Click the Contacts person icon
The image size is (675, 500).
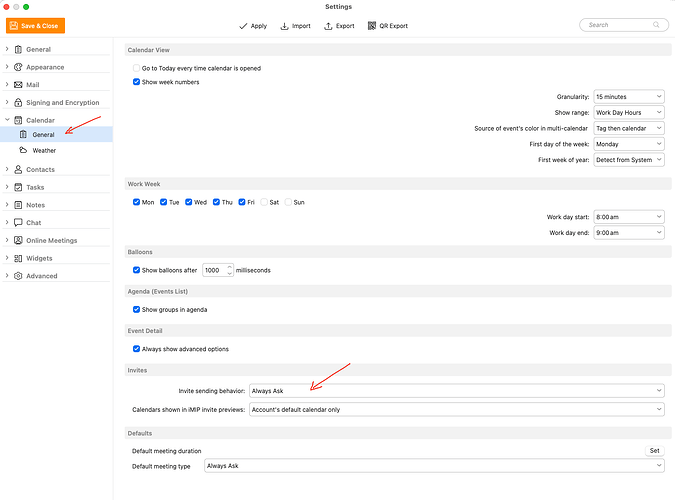(x=18, y=170)
